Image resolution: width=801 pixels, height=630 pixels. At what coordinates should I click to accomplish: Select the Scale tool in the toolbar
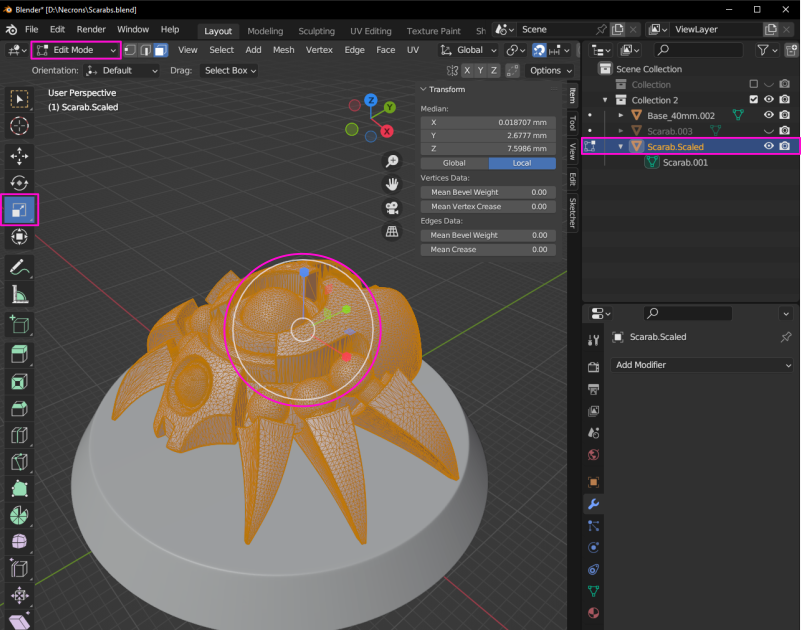(x=19, y=210)
